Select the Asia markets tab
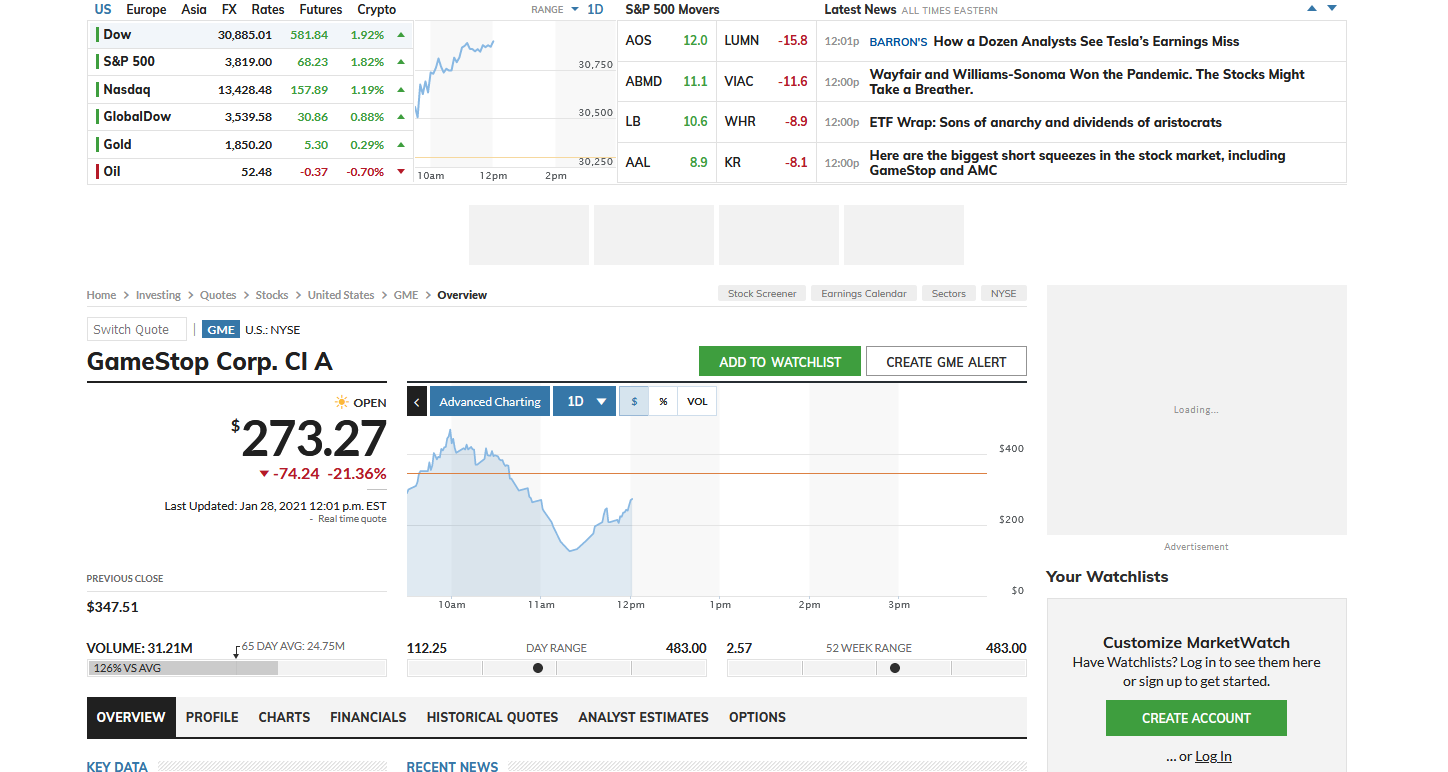The height and width of the screenshot is (772, 1448). (194, 9)
